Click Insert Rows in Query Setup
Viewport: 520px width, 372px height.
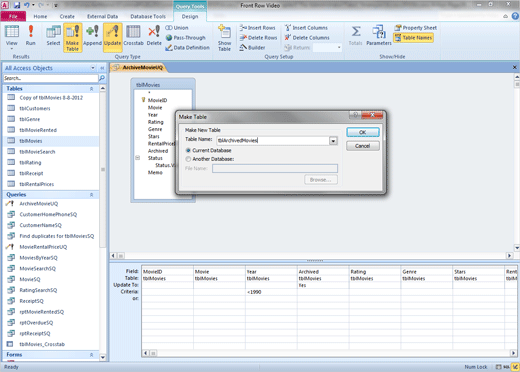257,28
